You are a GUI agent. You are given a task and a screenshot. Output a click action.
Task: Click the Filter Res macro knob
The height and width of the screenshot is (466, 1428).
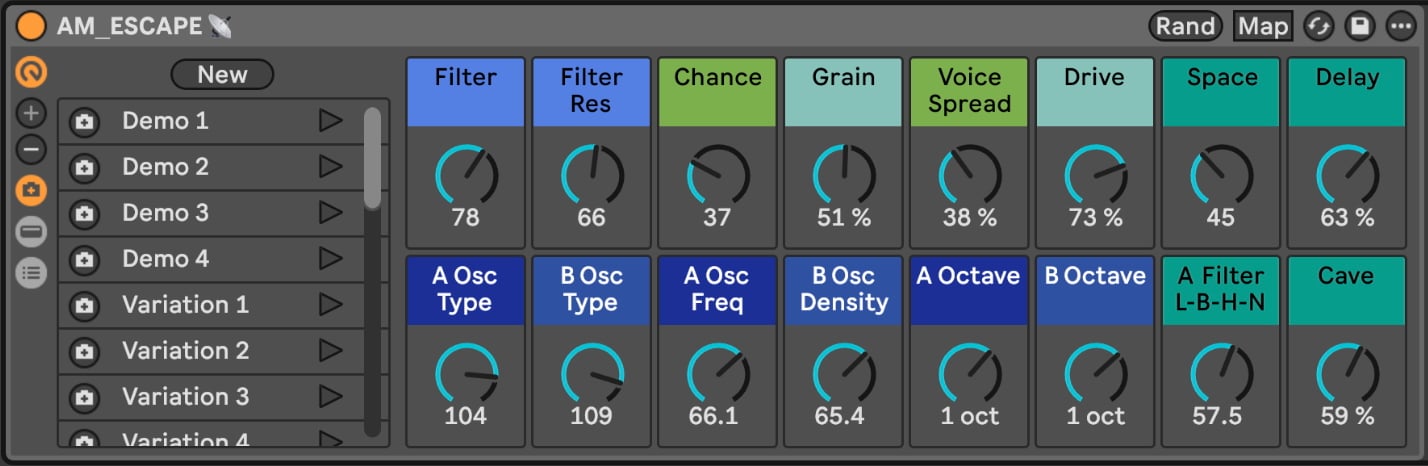pyautogui.click(x=591, y=175)
